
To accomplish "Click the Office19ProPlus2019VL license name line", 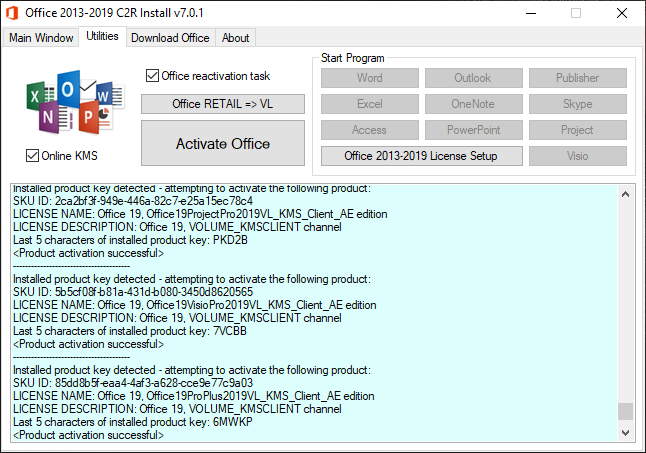I will (x=194, y=396).
